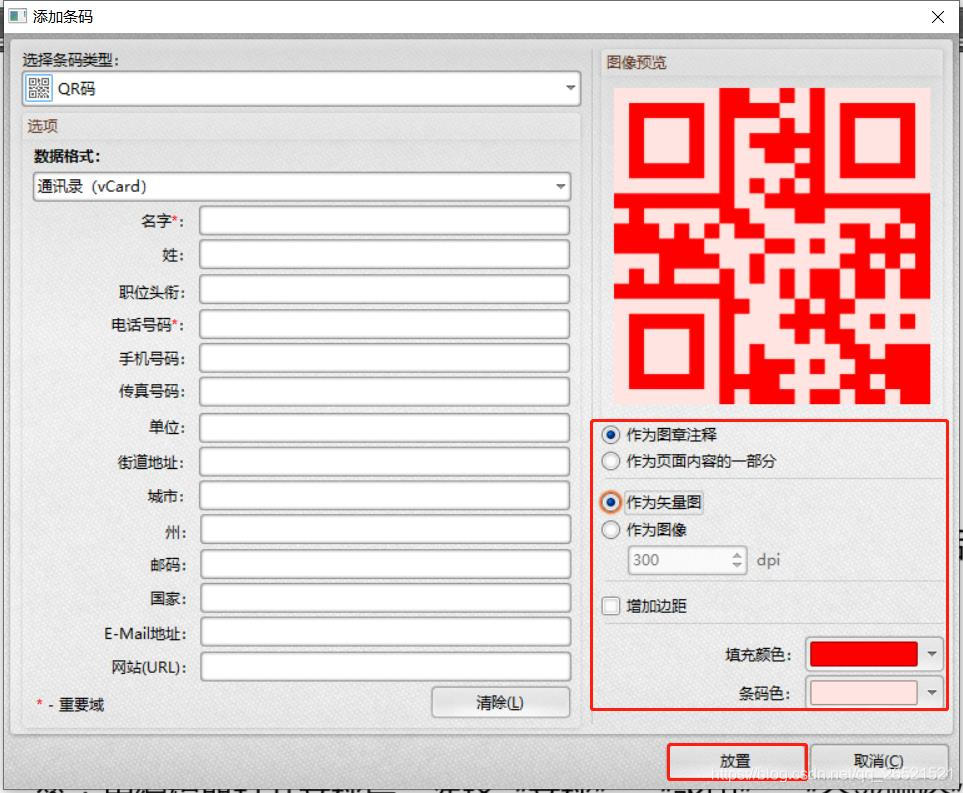Click the QR code preview image
963x793 pixels.
(x=772, y=246)
